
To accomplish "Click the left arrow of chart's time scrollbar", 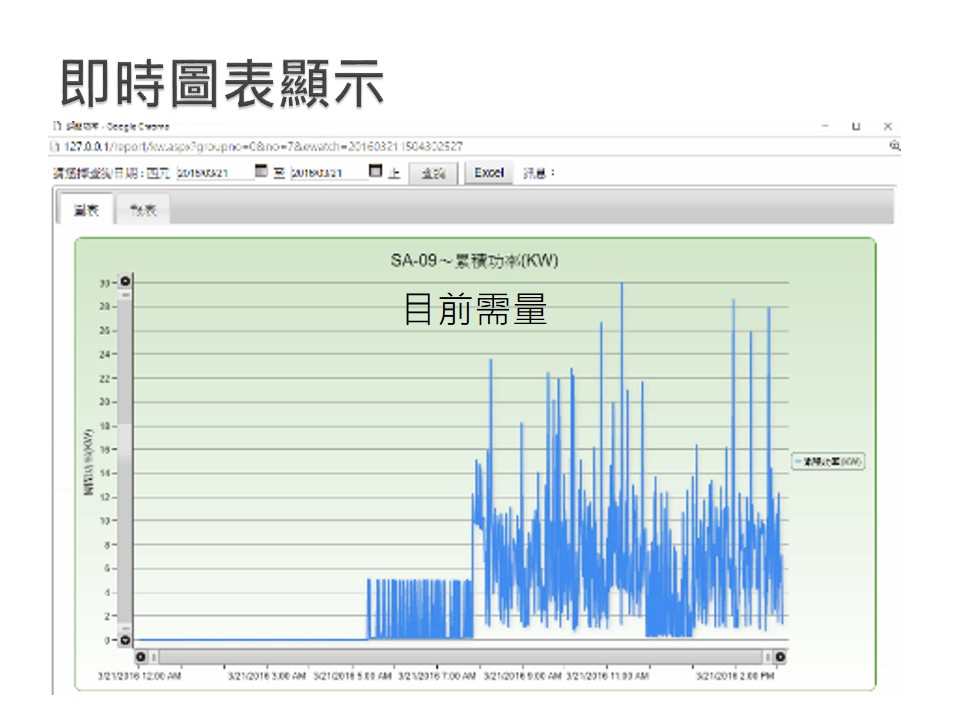I will coord(140,657).
